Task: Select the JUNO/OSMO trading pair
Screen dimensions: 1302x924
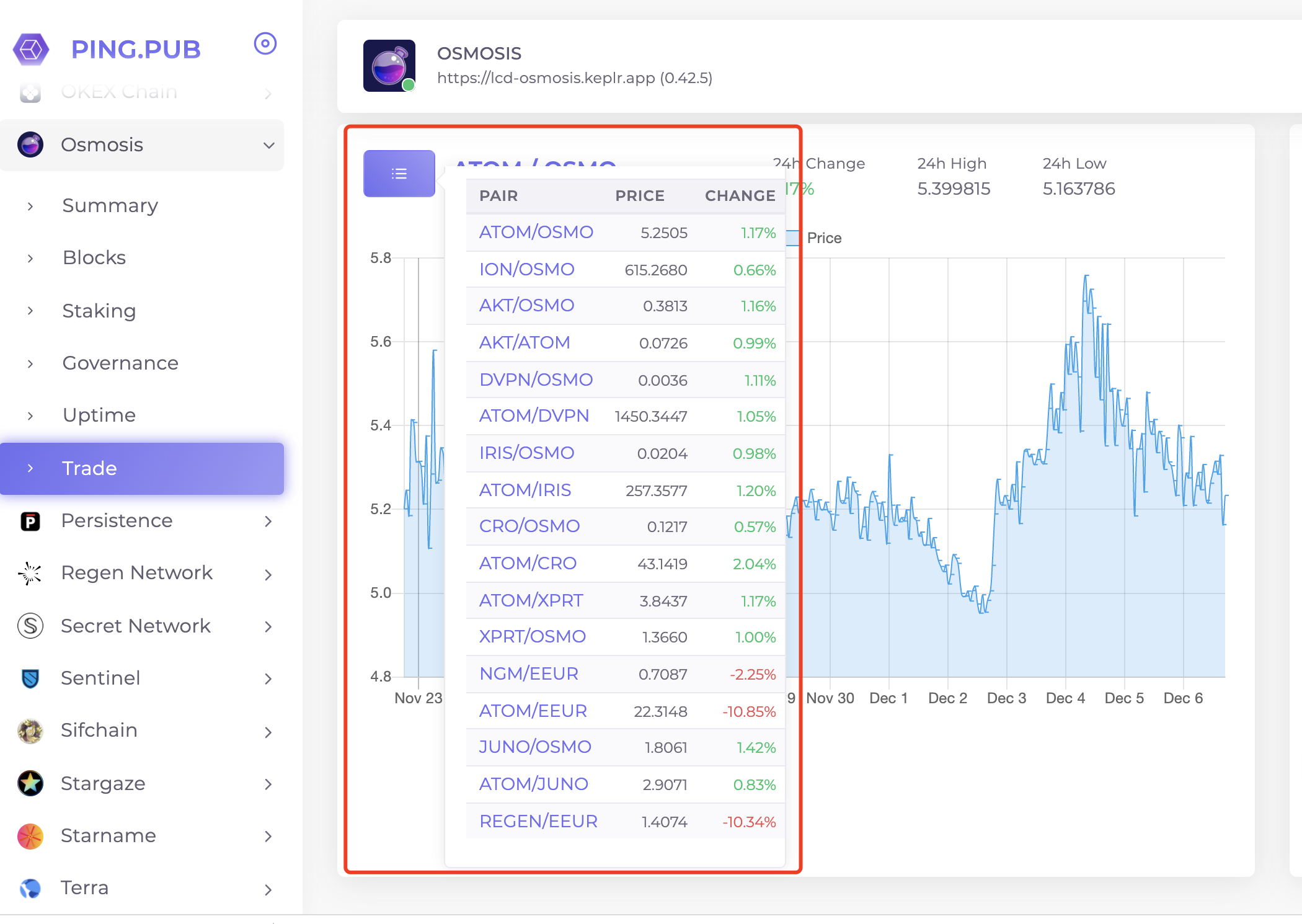Action: (x=534, y=747)
